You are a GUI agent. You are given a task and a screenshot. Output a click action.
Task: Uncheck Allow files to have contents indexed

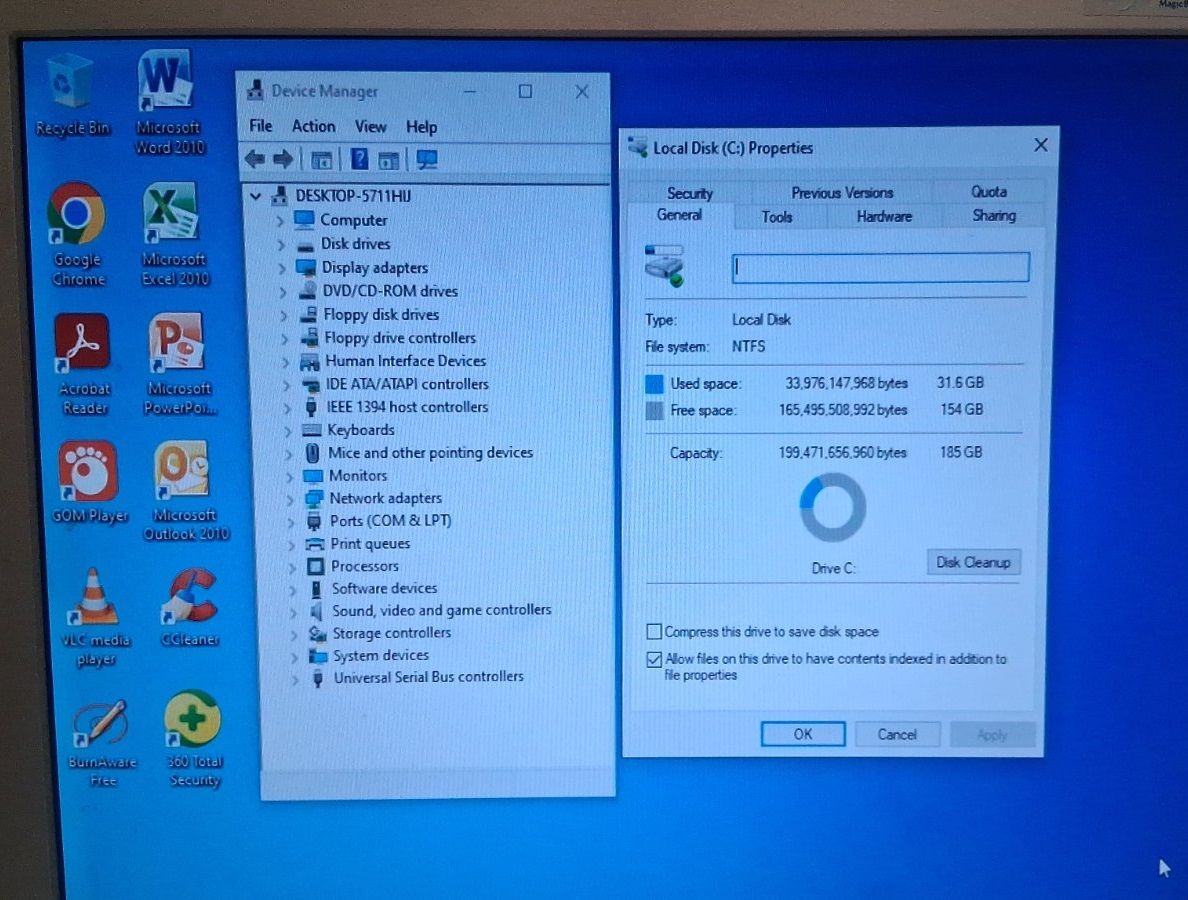click(x=654, y=660)
